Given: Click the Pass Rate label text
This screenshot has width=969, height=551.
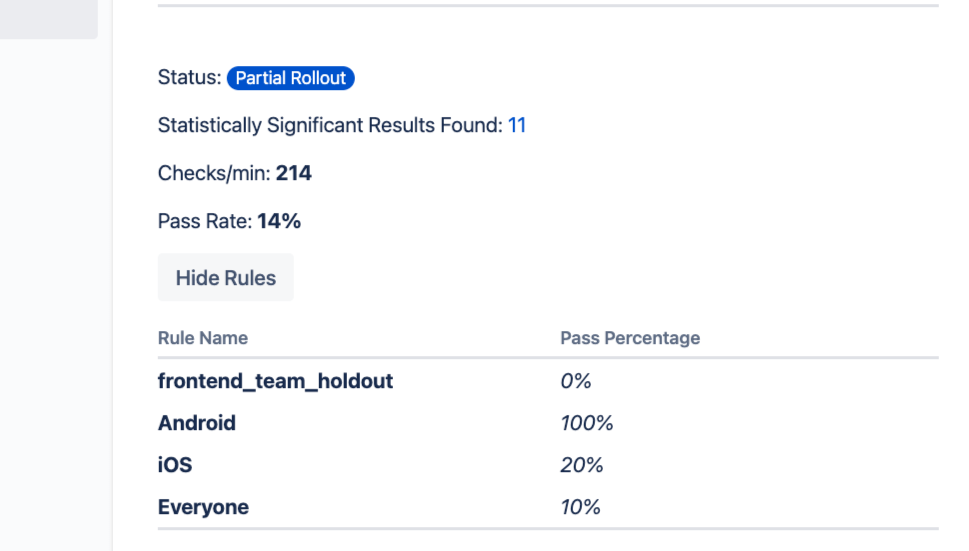Looking at the screenshot, I should click(205, 221).
